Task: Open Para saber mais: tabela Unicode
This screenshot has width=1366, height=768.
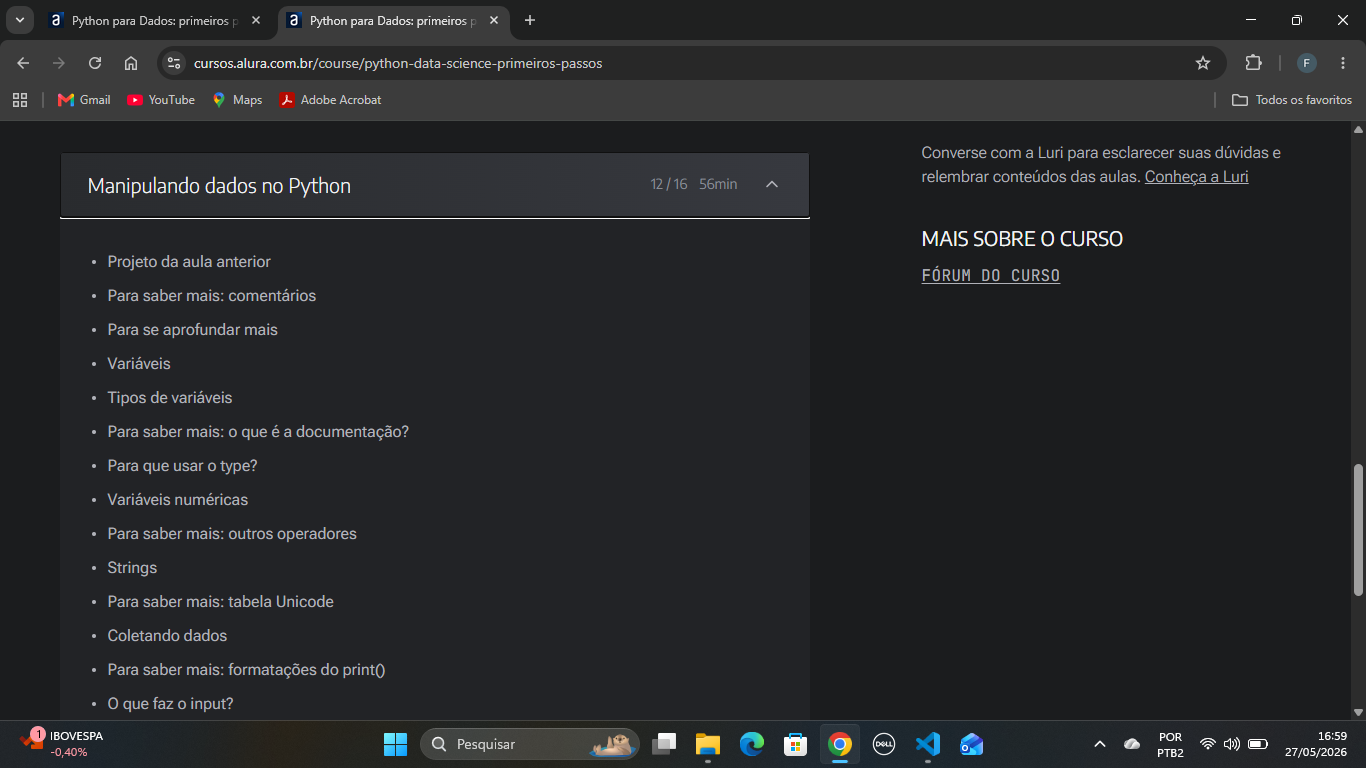Action: (x=221, y=602)
